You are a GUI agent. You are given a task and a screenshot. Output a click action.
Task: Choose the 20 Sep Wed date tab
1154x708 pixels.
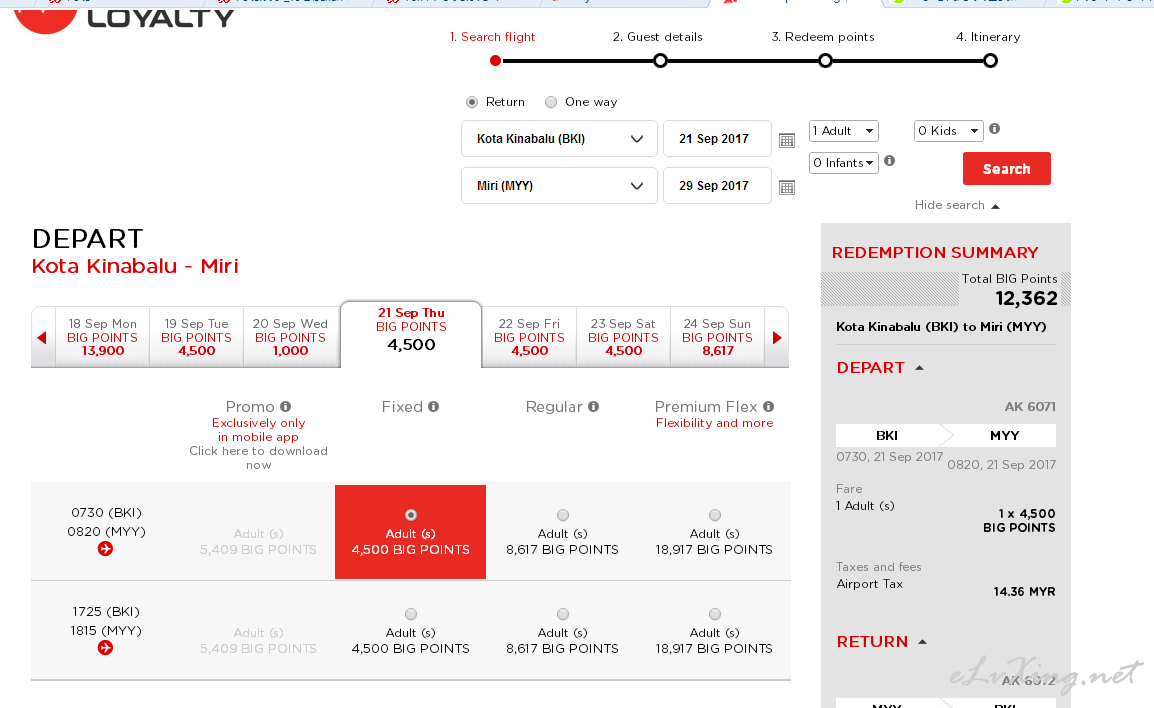tap(291, 337)
